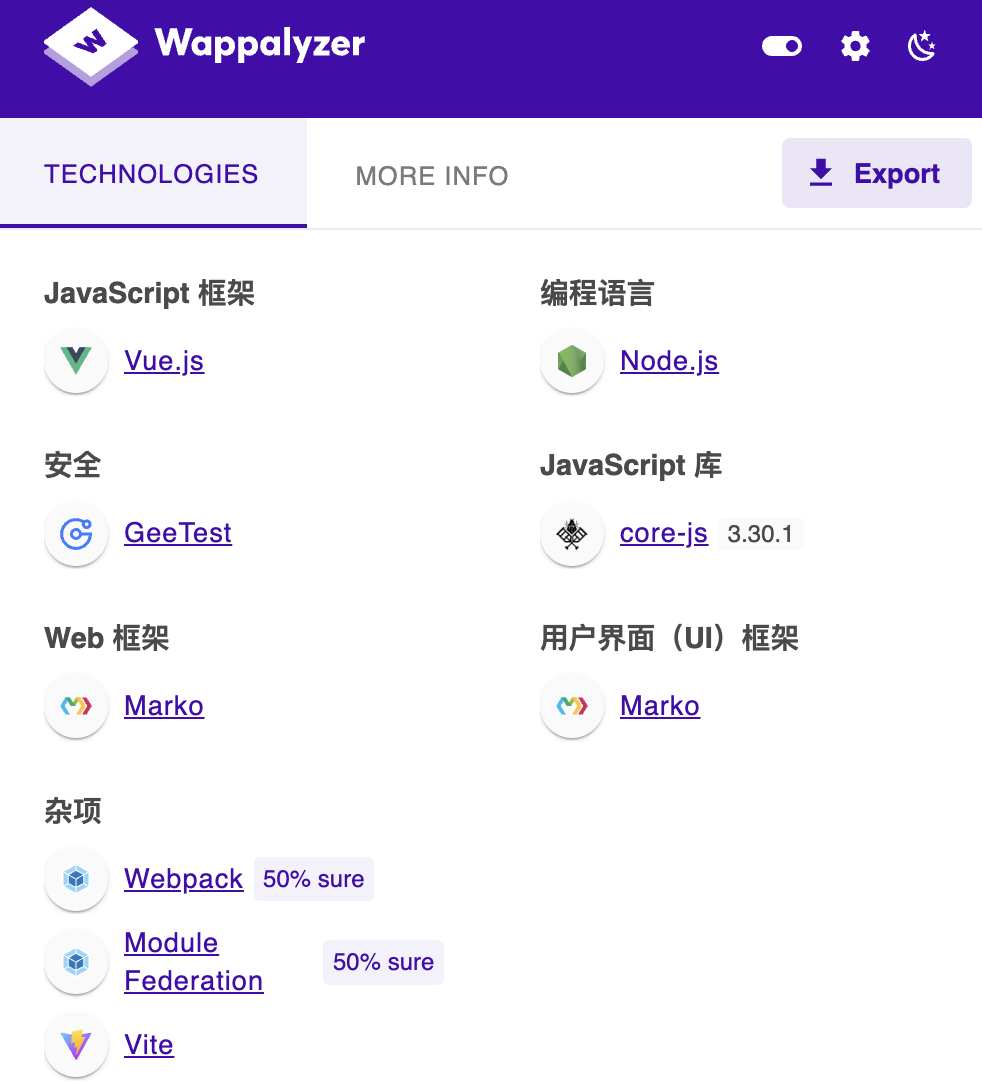The height and width of the screenshot is (1082, 982).
Task: Click the Module Federation cube icon
Action: click(76, 962)
